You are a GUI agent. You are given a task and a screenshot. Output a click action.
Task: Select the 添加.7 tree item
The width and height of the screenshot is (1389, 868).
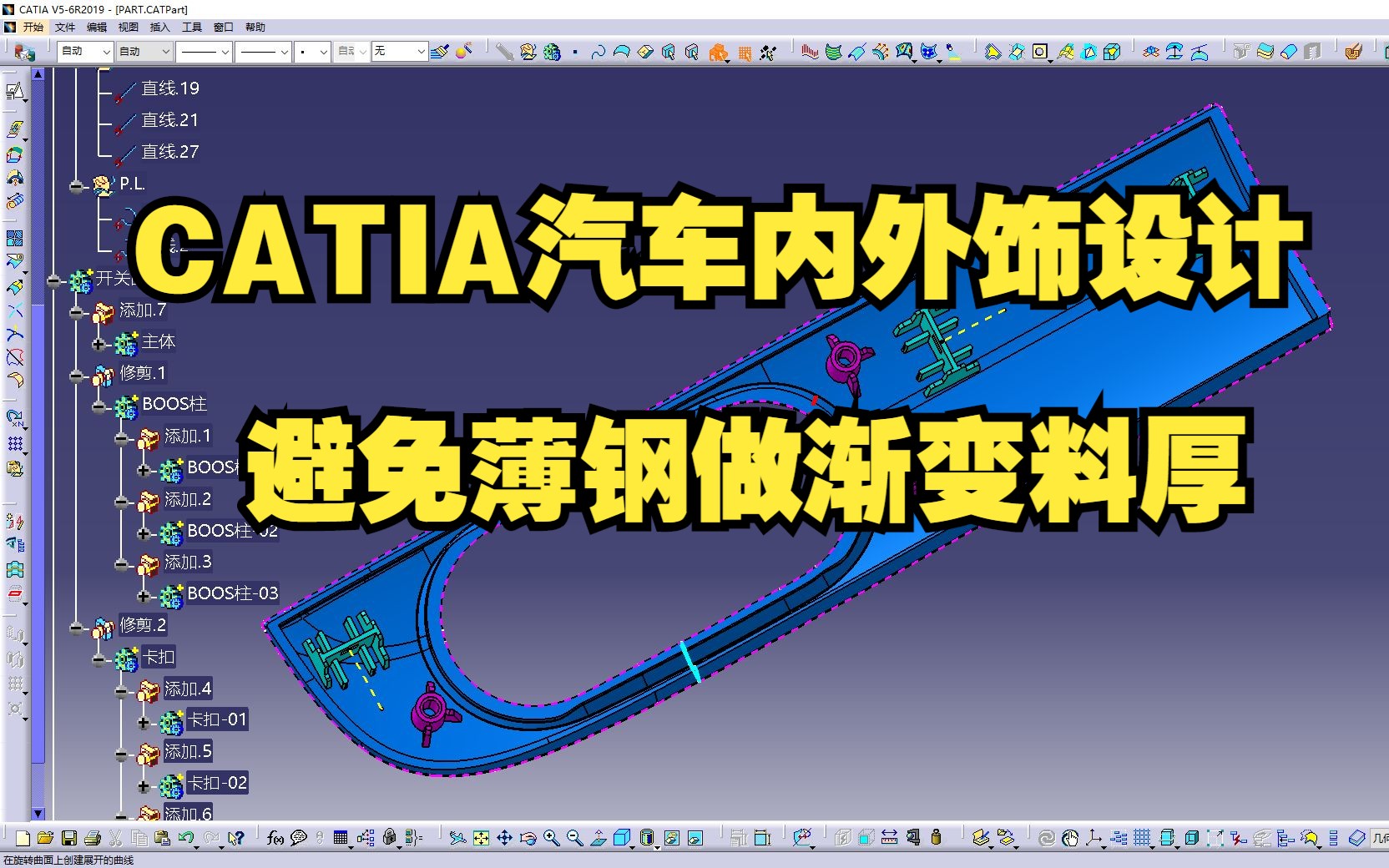pyautogui.click(x=143, y=310)
